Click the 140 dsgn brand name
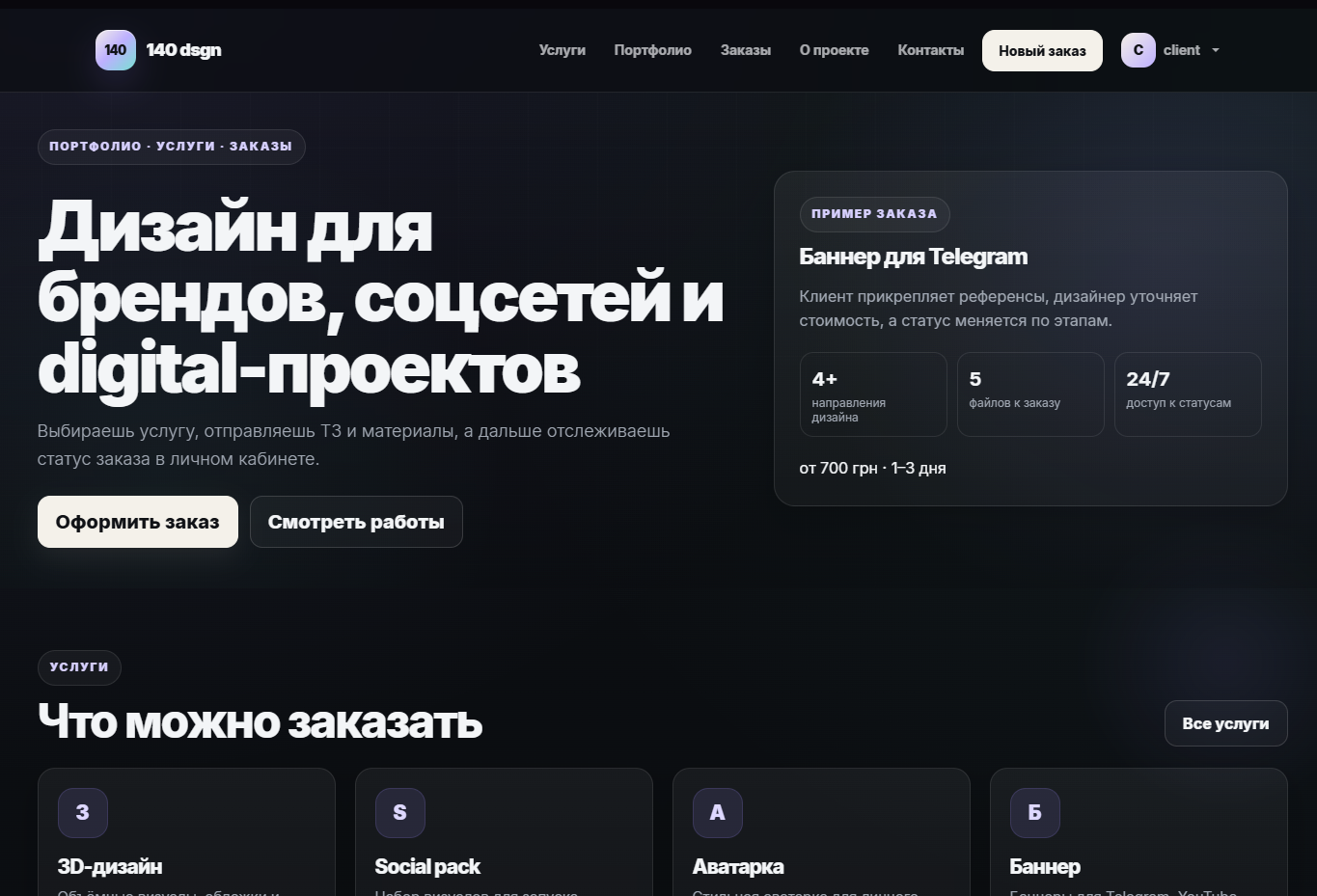 coord(183,50)
